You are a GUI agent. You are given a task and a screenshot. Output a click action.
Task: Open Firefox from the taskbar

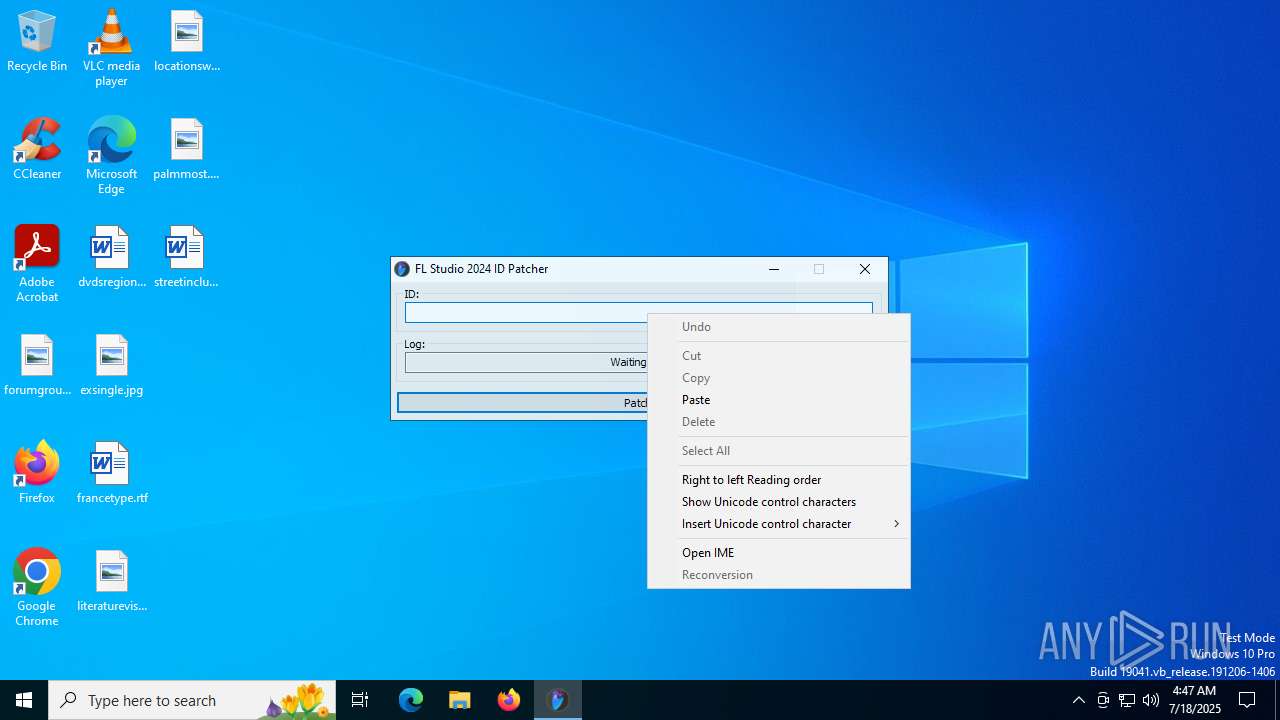pos(509,700)
